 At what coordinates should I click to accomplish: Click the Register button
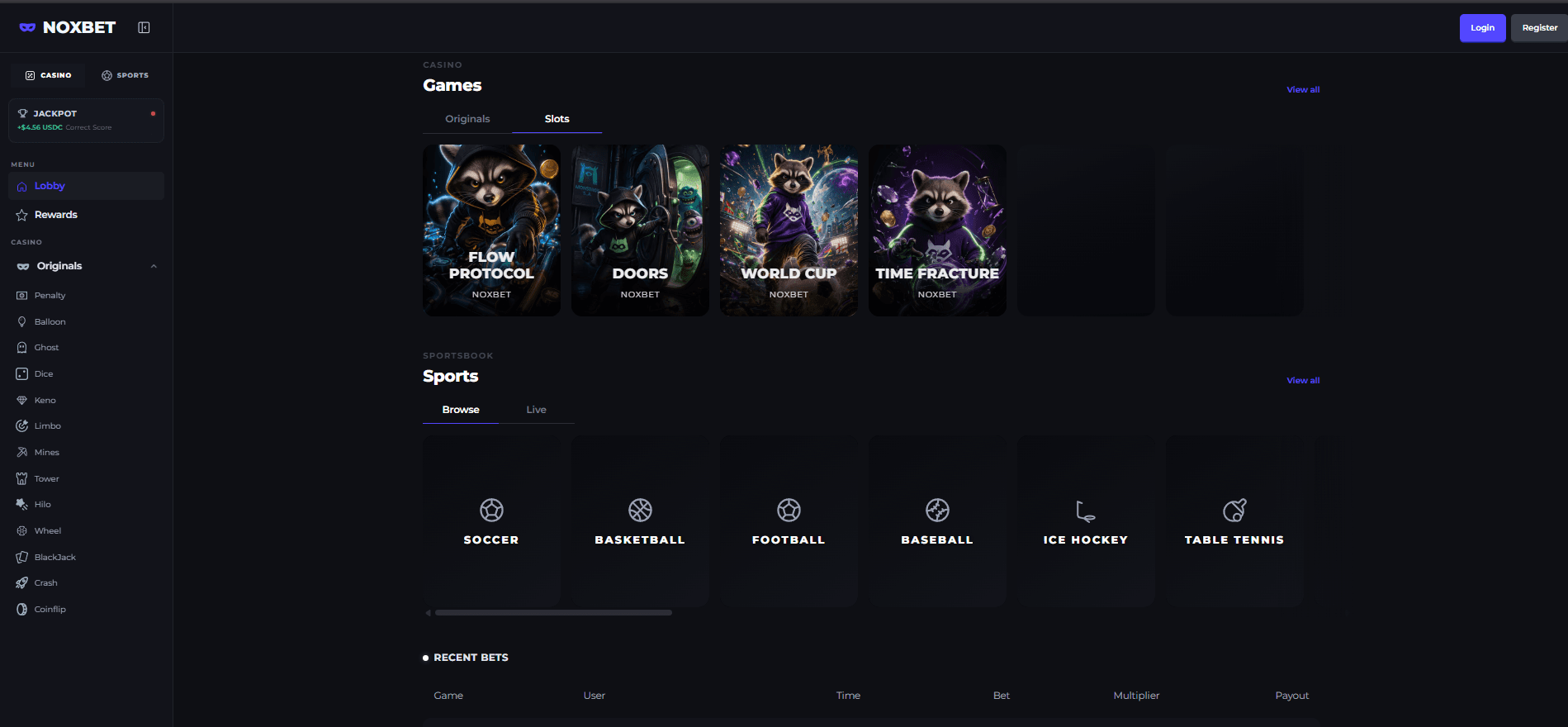1539,28
